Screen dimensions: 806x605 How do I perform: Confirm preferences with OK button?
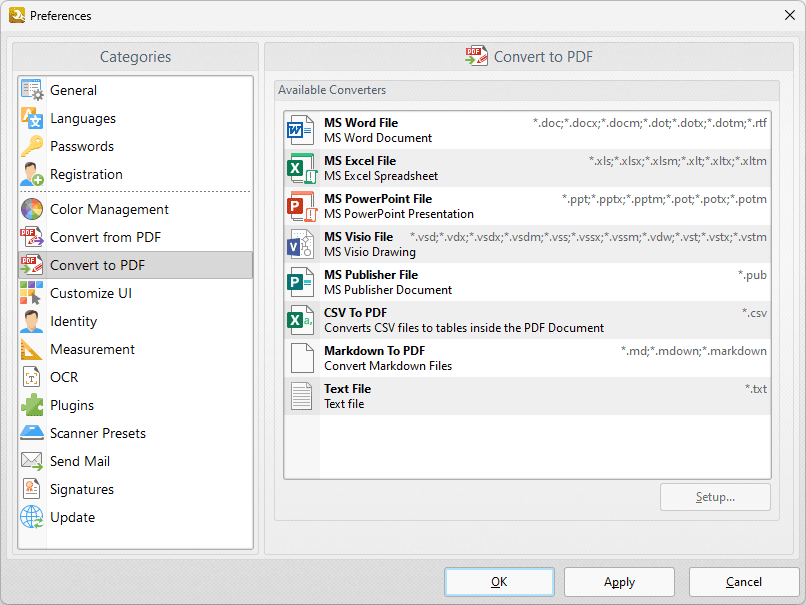click(x=499, y=582)
